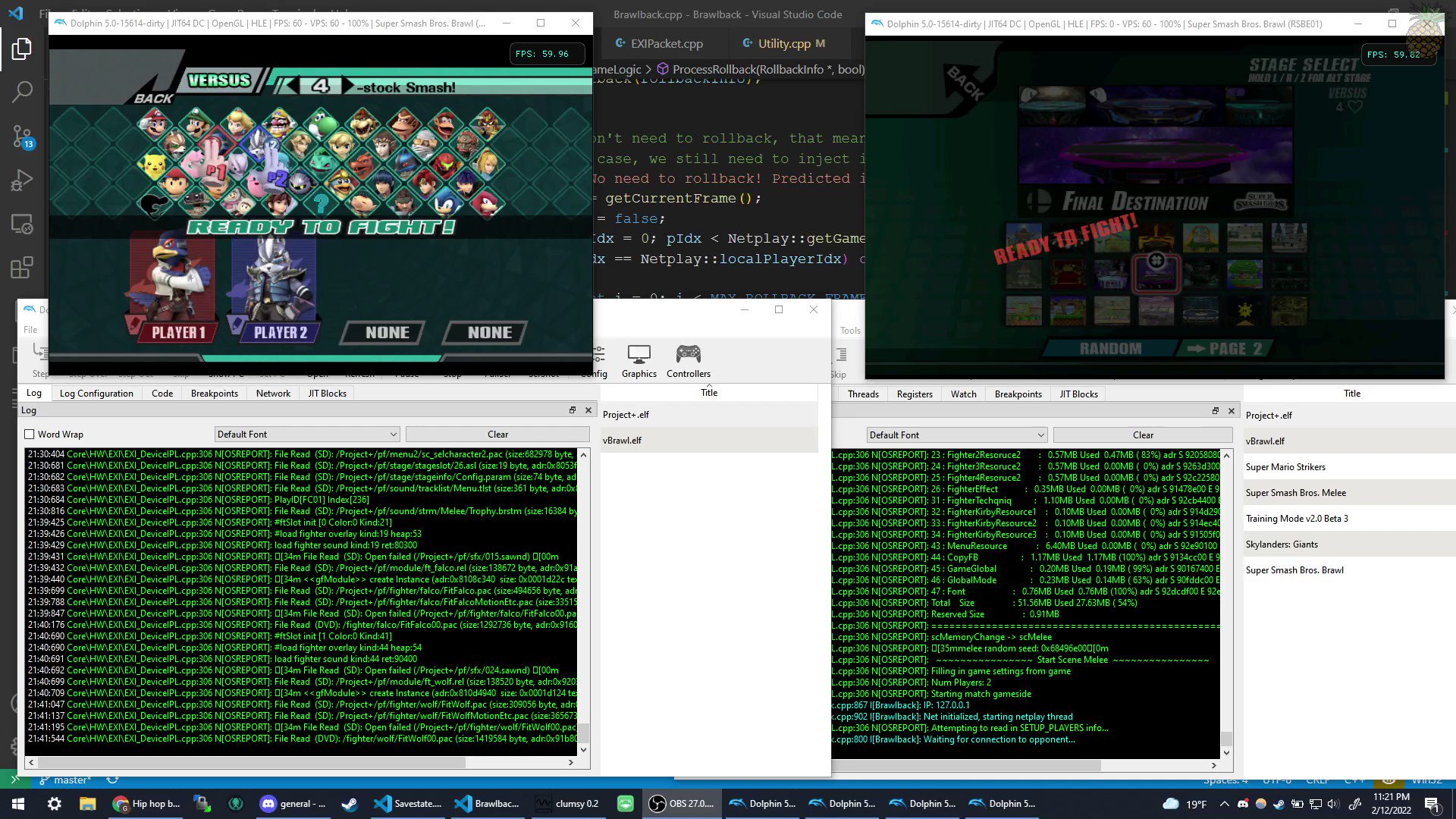Open Source Control view with 13 badge
The width and height of the screenshot is (1456, 819).
click(x=22, y=136)
